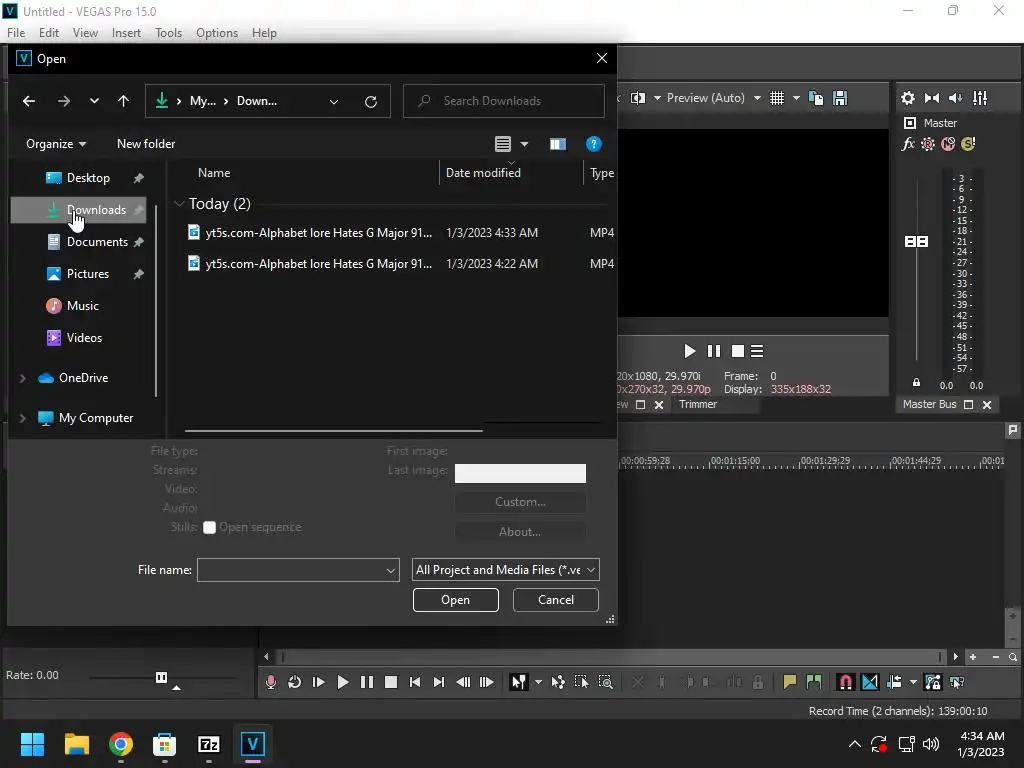Screen dimensions: 1024x768
Task: Collapse the Today (2) group
Action: [x=179, y=204]
